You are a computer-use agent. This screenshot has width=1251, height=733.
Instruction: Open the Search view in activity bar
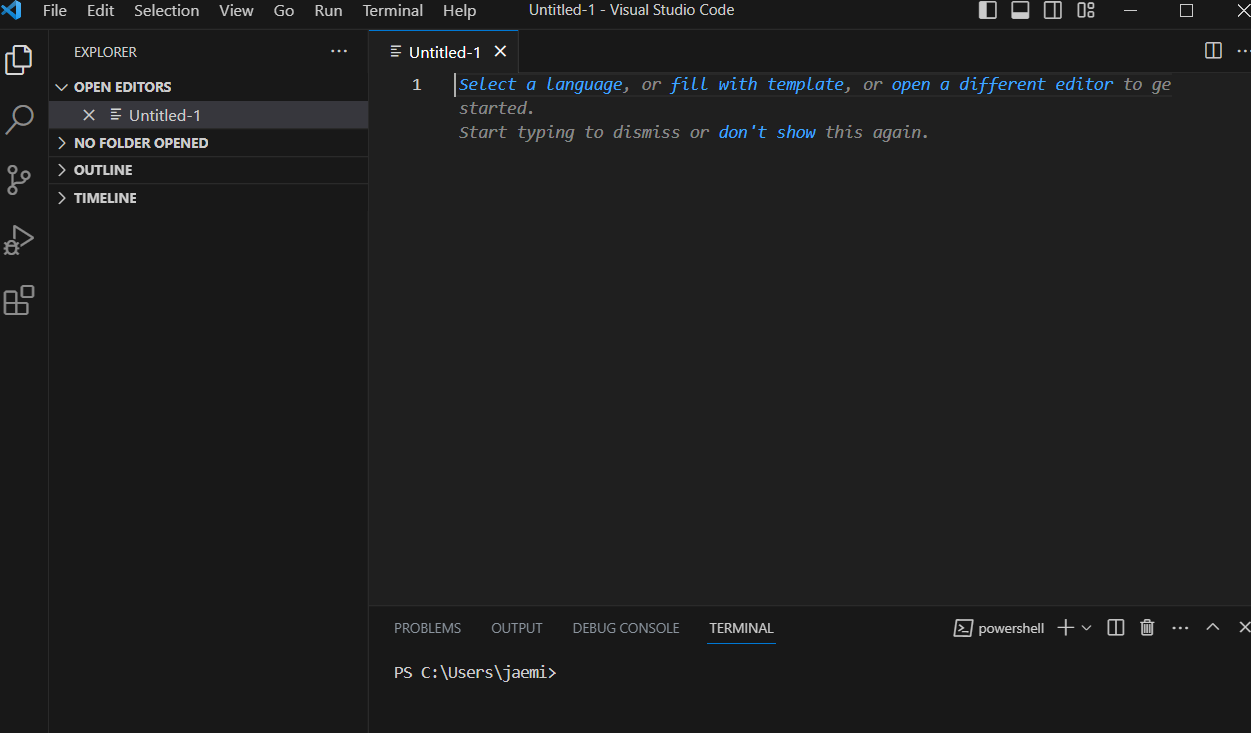pyautogui.click(x=19, y=120)
